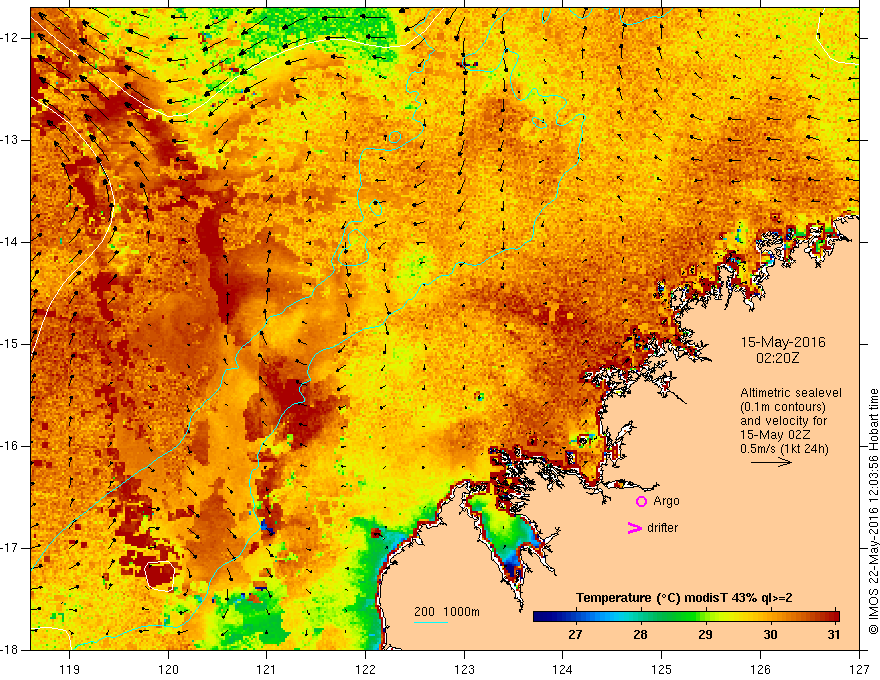Click the colorbar value 27
Screen dimensions: 880x680
tap(575, 635)
